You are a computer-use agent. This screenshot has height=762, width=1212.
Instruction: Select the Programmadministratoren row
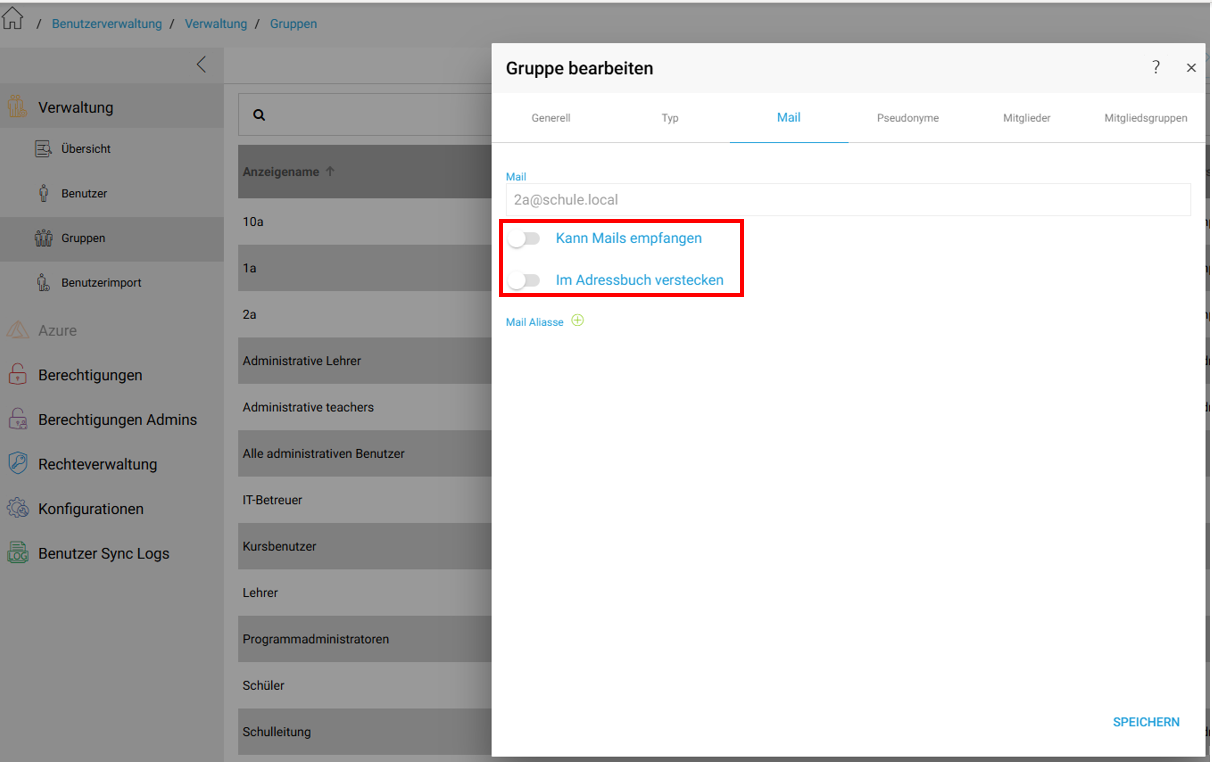point(364,639)
